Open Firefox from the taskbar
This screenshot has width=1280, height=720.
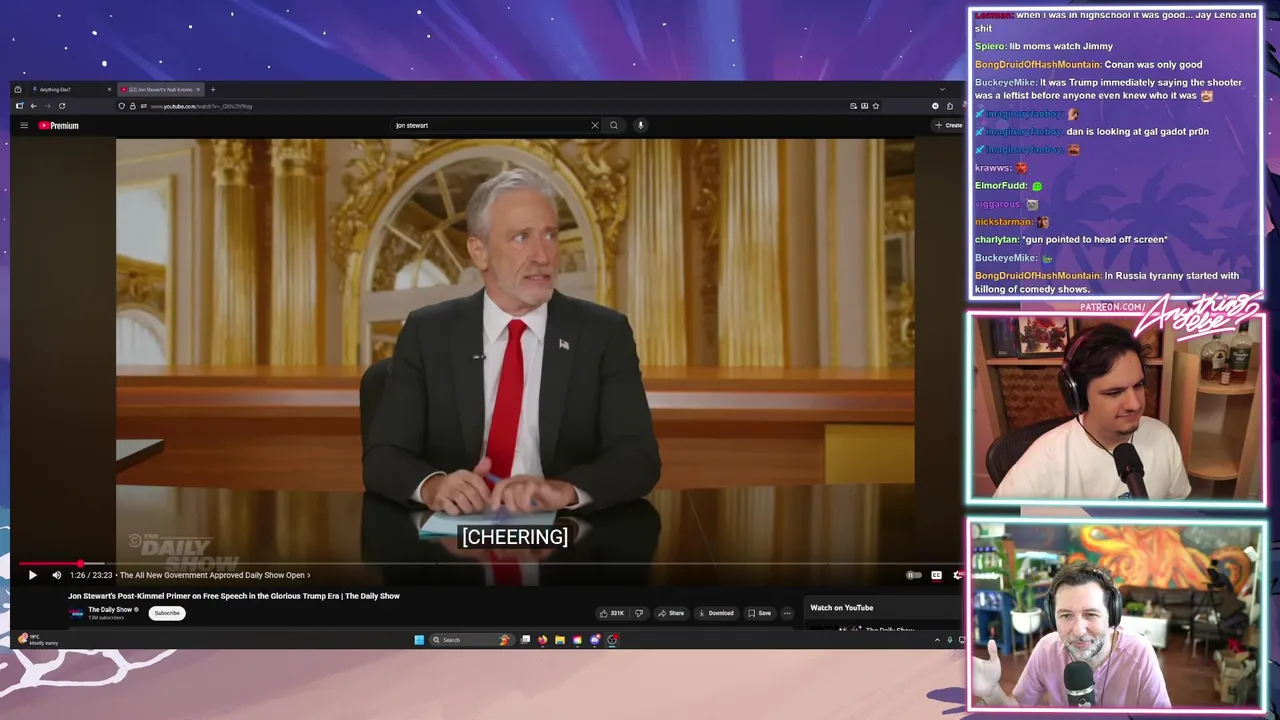click(x=542, y=640)
